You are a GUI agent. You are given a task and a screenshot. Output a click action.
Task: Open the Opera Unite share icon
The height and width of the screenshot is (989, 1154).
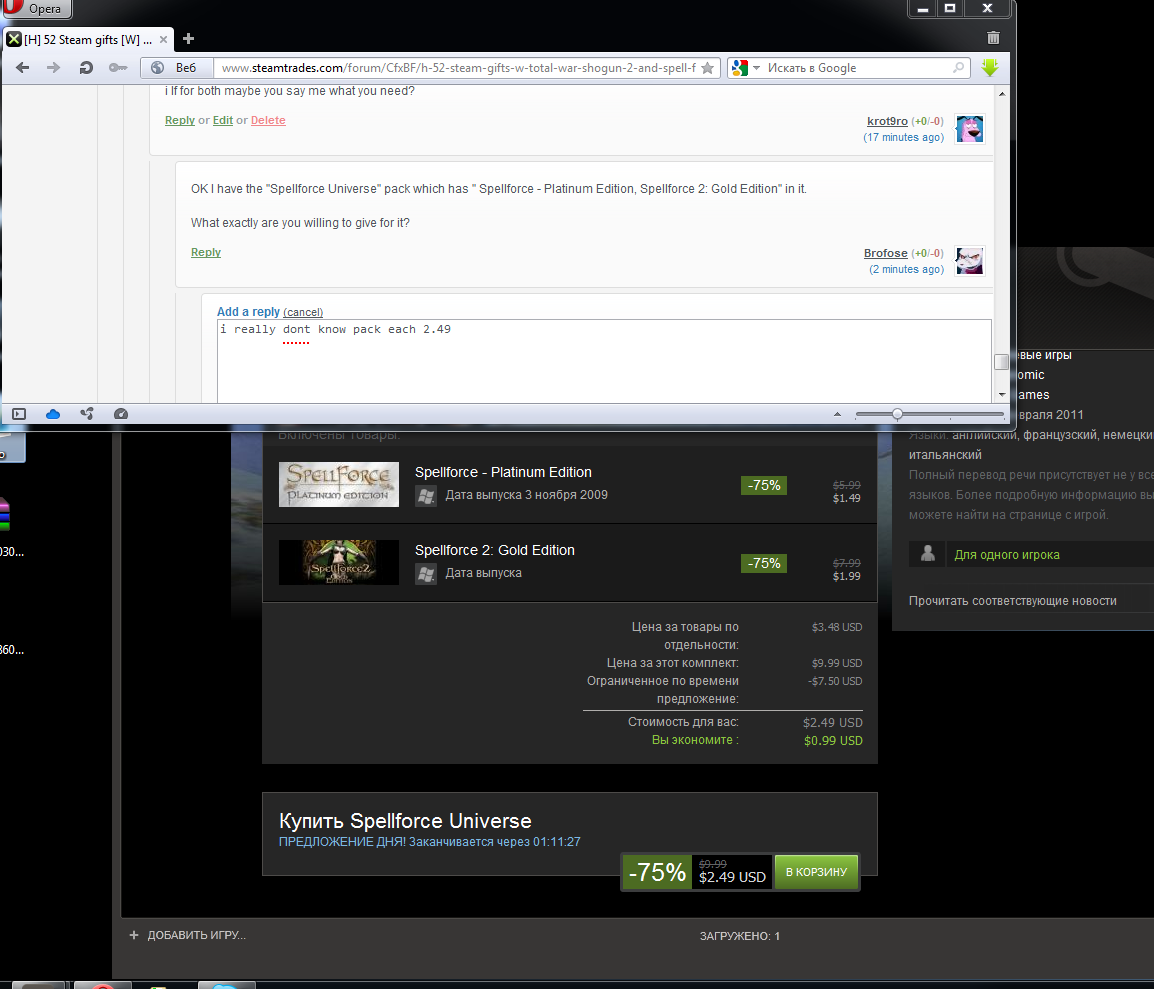coord(87,414)
